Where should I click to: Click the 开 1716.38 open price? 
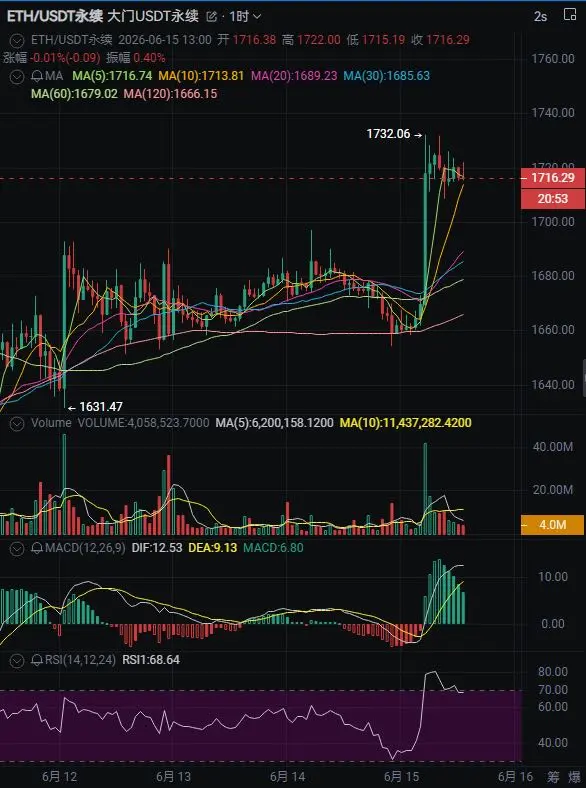247,40
